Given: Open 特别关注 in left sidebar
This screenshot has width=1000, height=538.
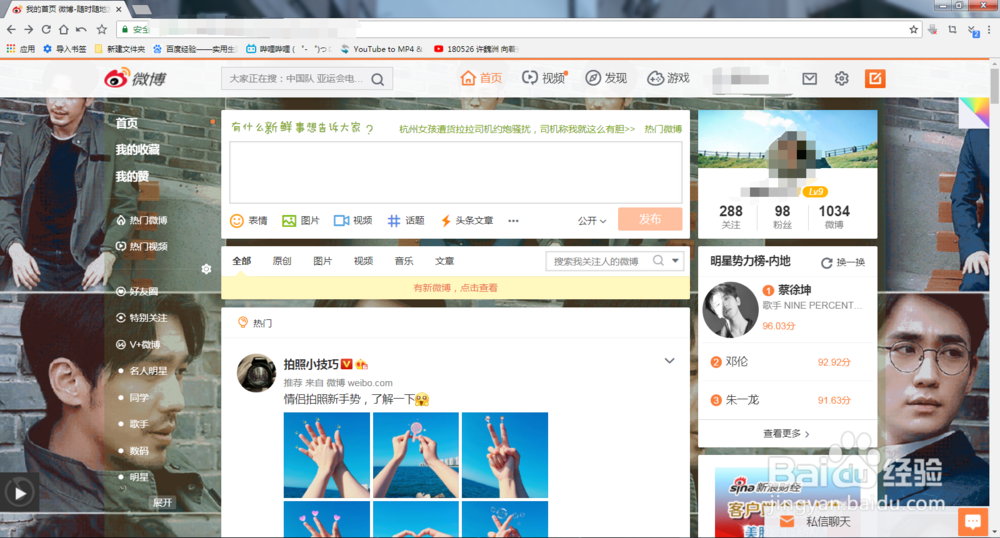Looking at the screenshot, I should point(142,317).
